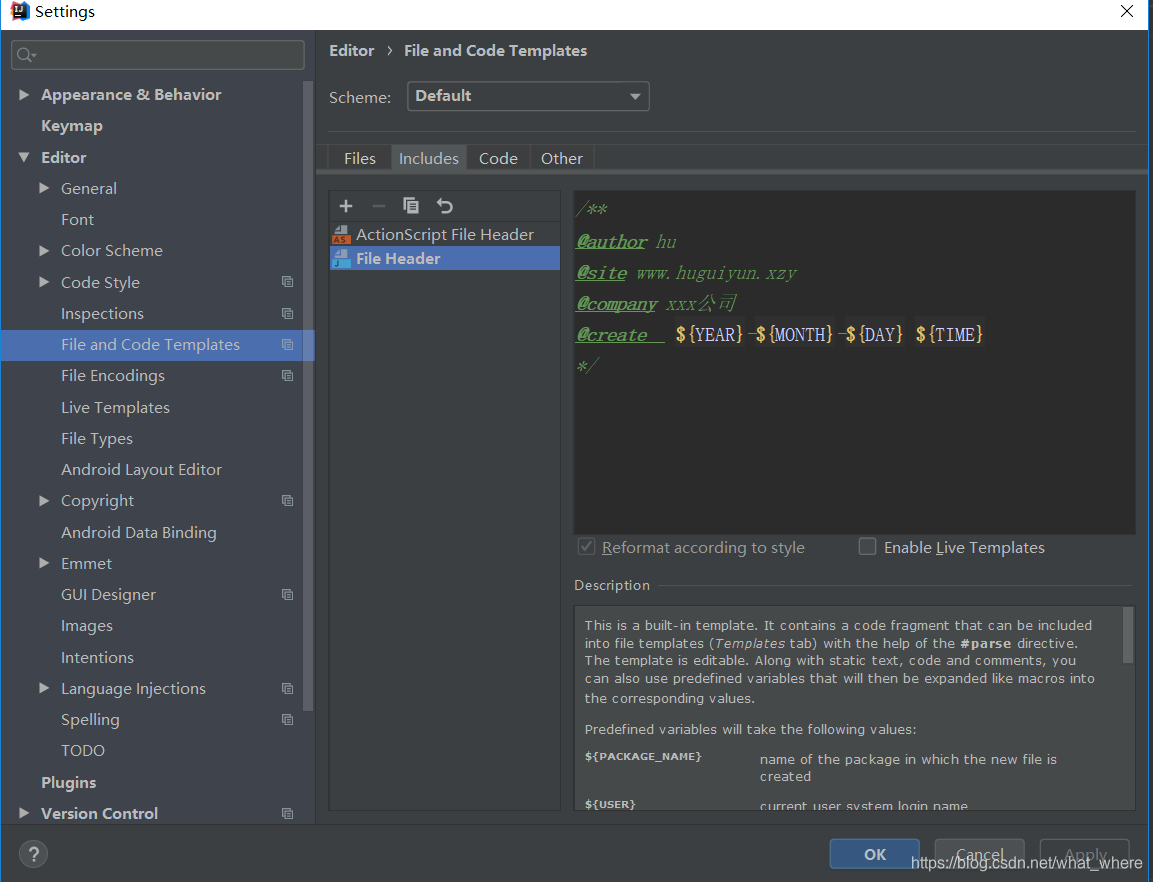Toggle Reformat according to style checkbox
Screen dimensions: 1153x882
click(x=586, y=547)
